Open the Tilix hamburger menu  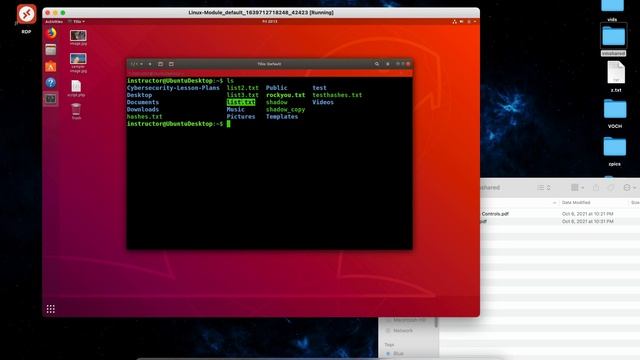[x=388, y=64]
